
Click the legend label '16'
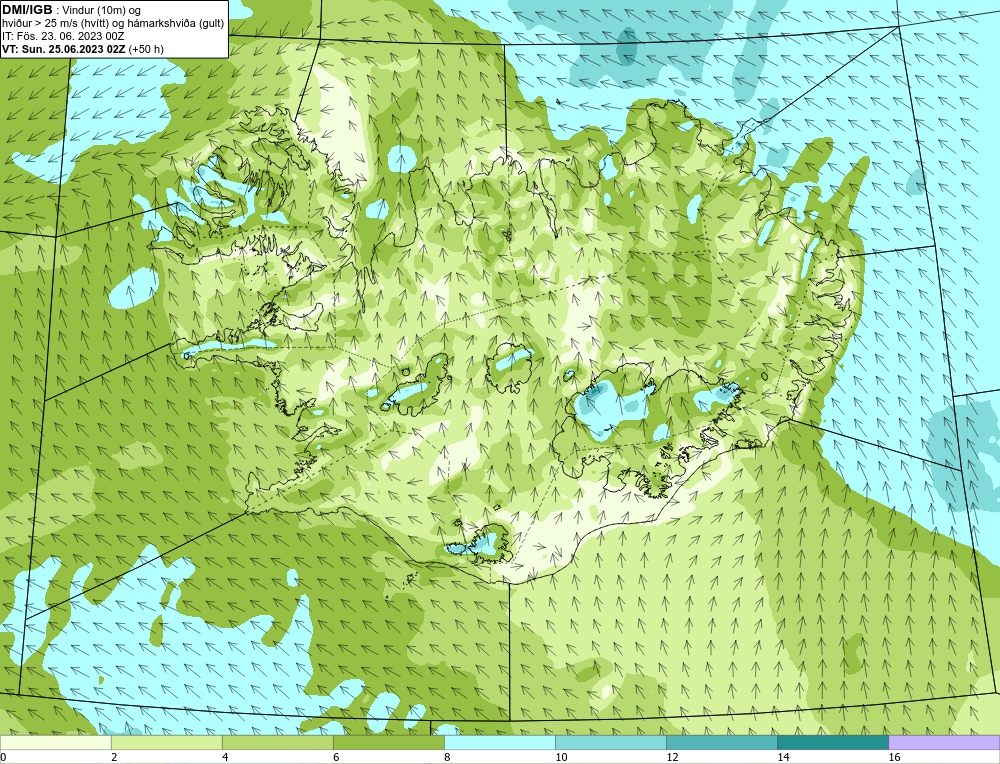point(894,757)
